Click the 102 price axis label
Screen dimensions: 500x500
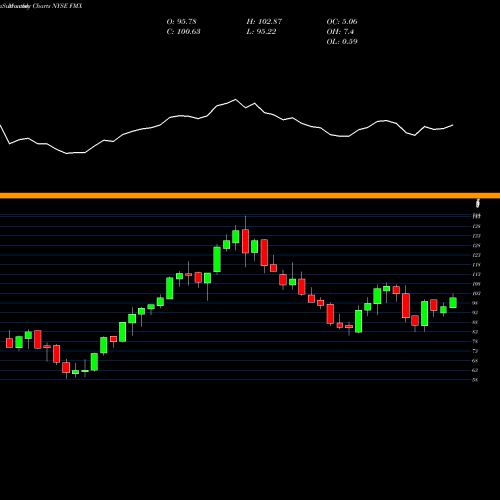coord(476,293)
